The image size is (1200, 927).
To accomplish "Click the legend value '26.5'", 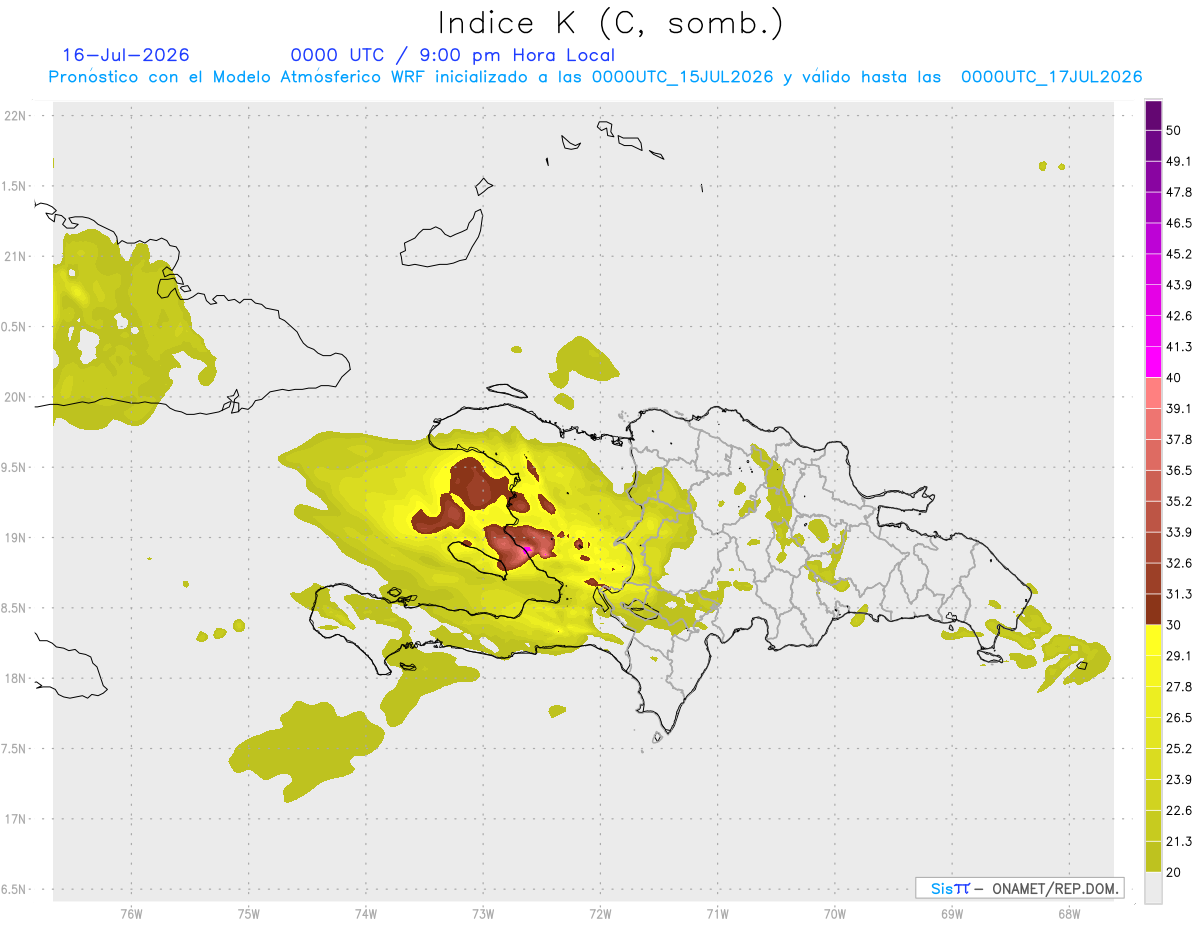I will point(1179,718).
